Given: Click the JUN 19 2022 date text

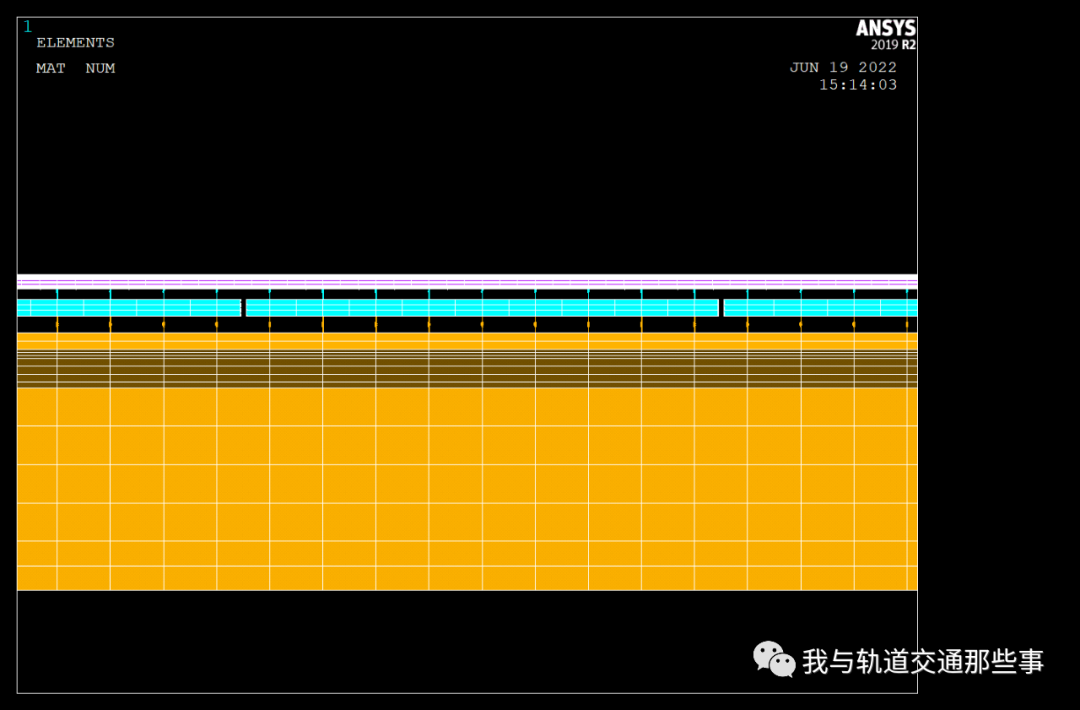Looking at the screenshot, I should (x=844, y=66).
